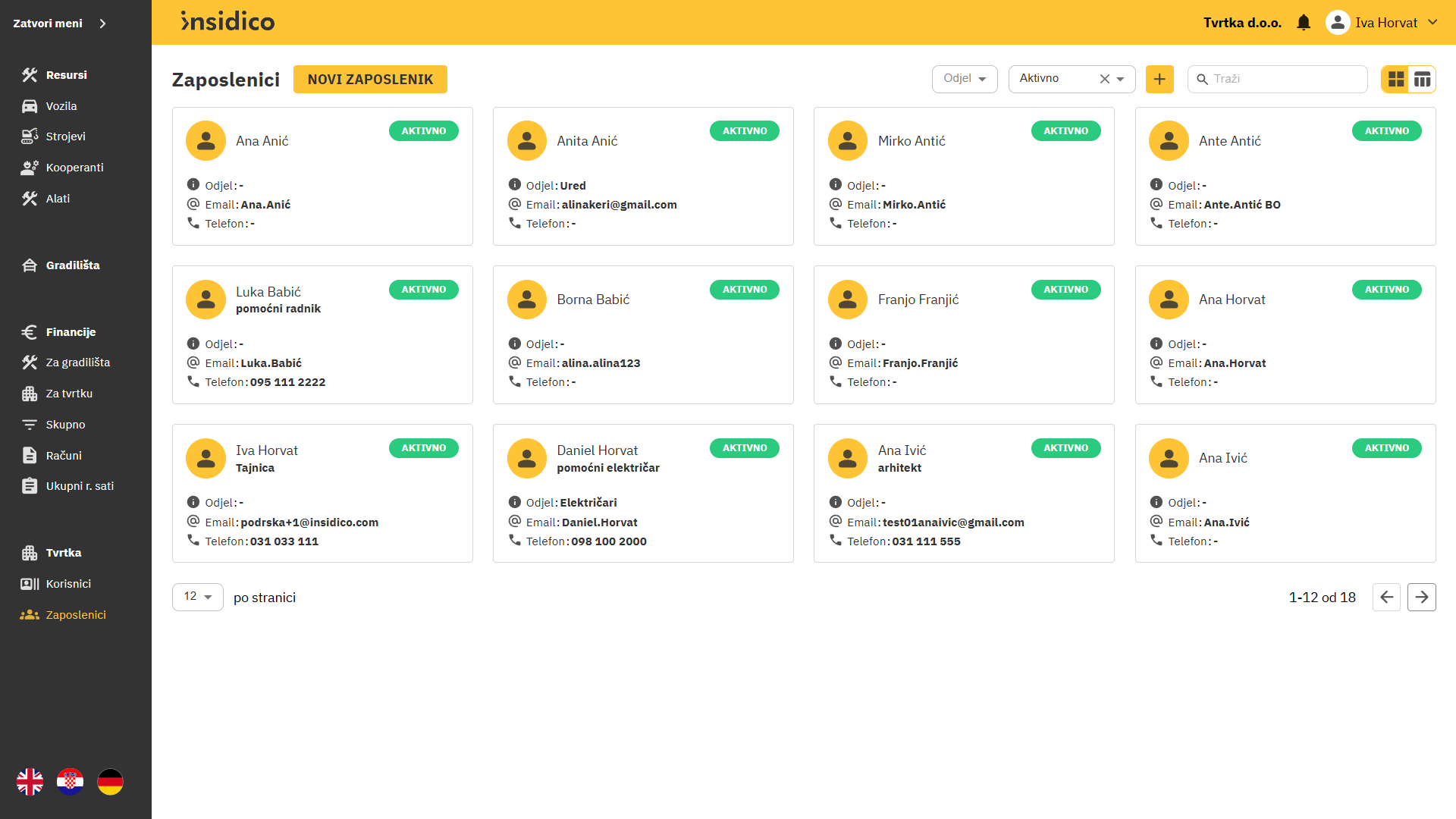Click the yellow plus icon button
Image resolution: width=1456 pixels, height=819 pixels.
coord(1159,79)
